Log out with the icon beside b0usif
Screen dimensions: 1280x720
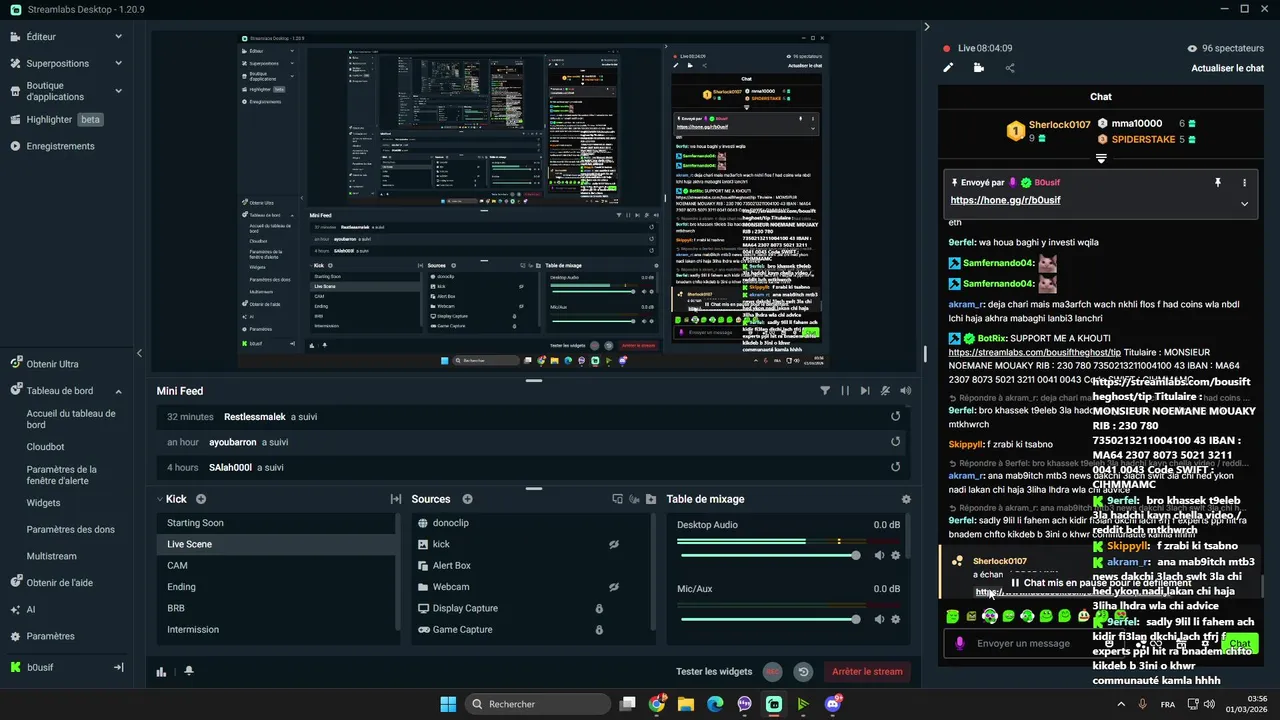(x=118, y=667)
